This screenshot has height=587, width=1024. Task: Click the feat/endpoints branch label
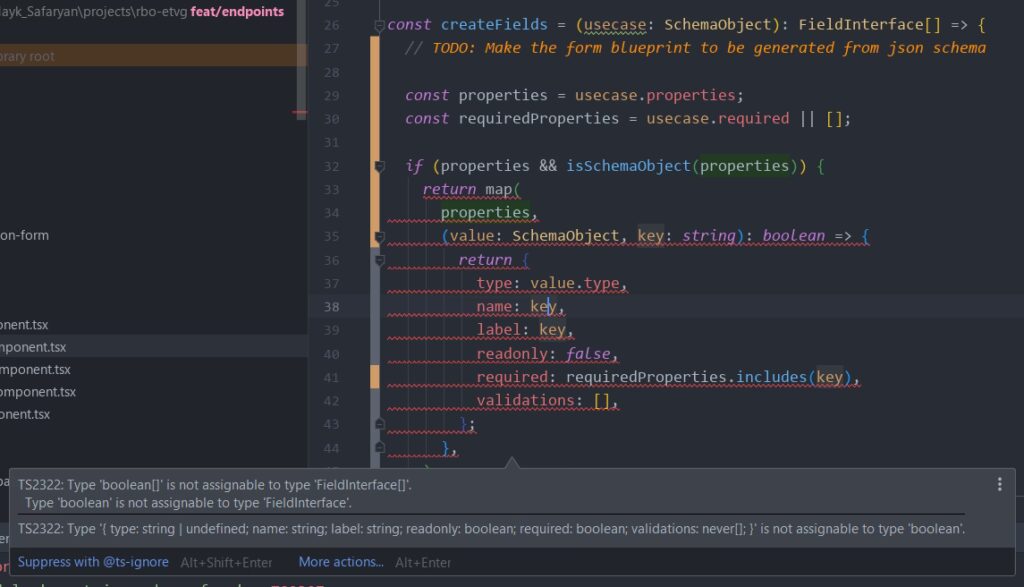click(x=237, y=12)
